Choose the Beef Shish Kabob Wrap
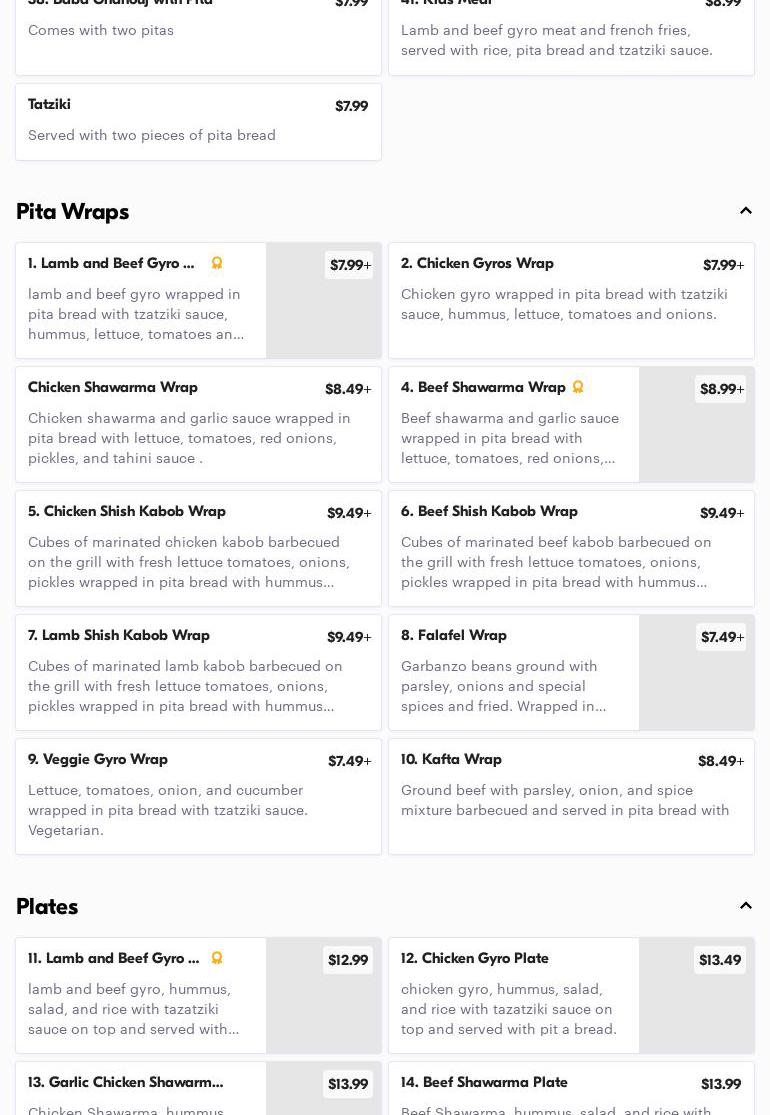 point(570,548)
